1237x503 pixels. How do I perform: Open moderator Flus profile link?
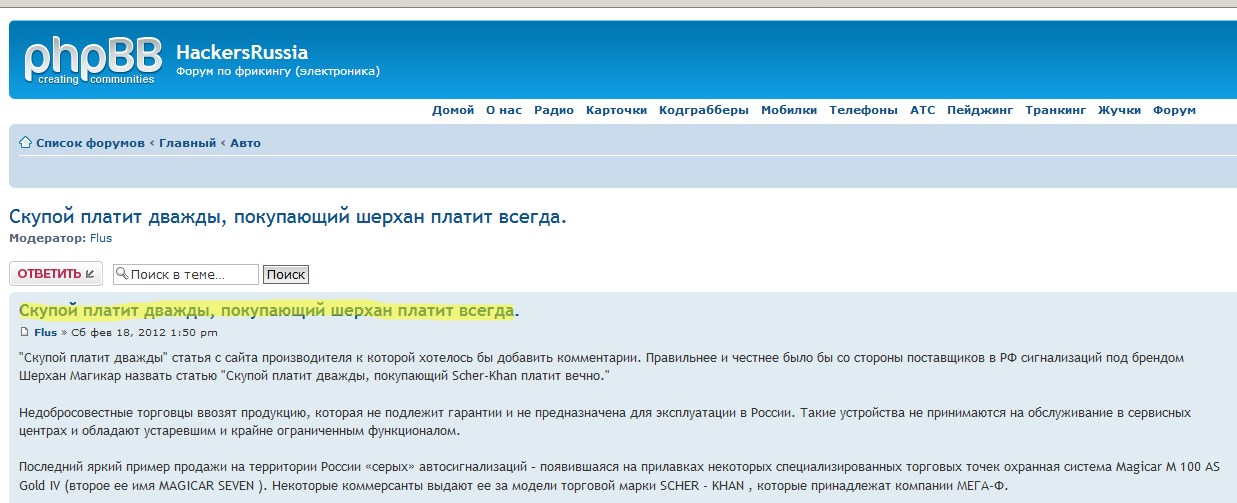(x=101, y=238)
